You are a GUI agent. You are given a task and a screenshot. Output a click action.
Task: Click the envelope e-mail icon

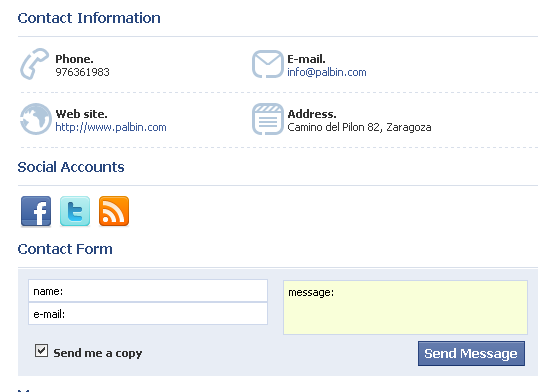coord(267,64)
